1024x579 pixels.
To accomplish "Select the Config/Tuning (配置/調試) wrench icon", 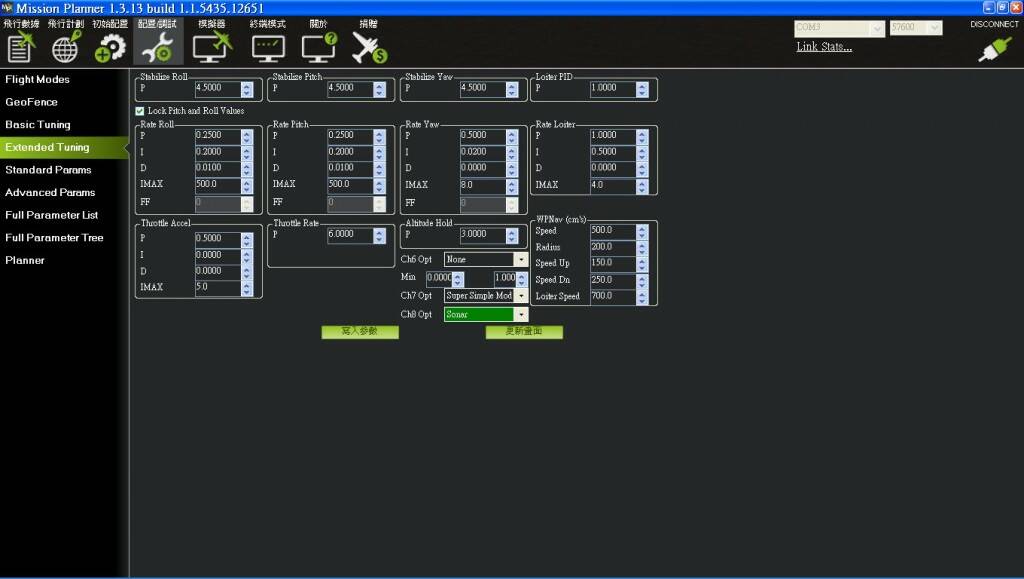I will (158, 47).
